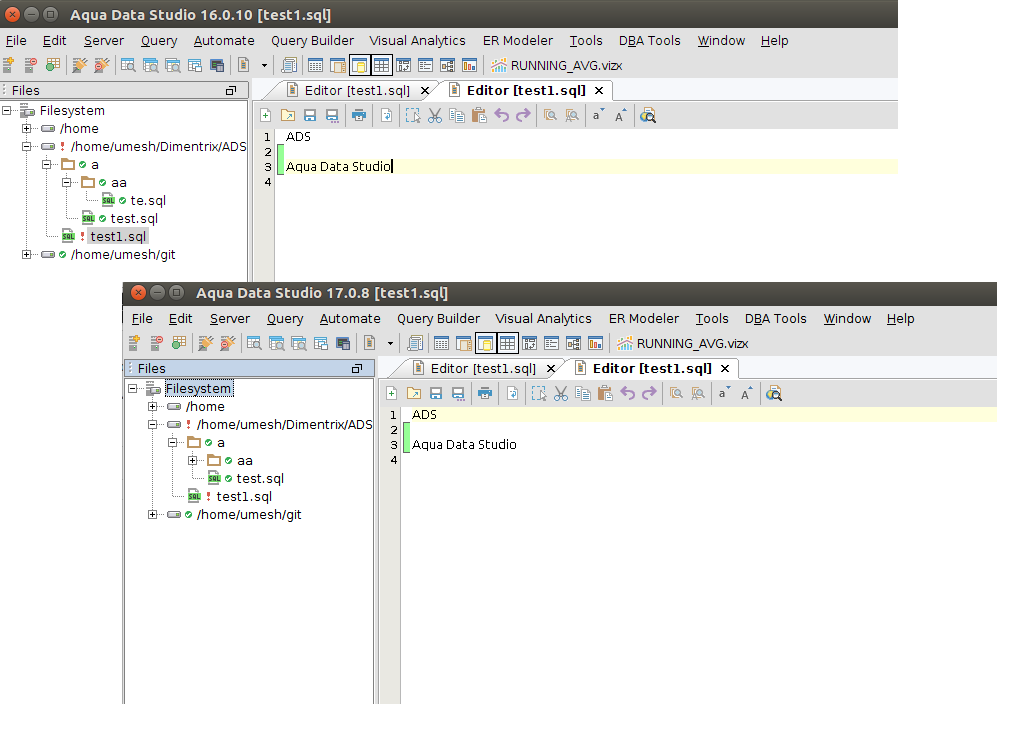
Task: Click New File icon in 16.0.10 editor toolbar
Action: (265, 116)
